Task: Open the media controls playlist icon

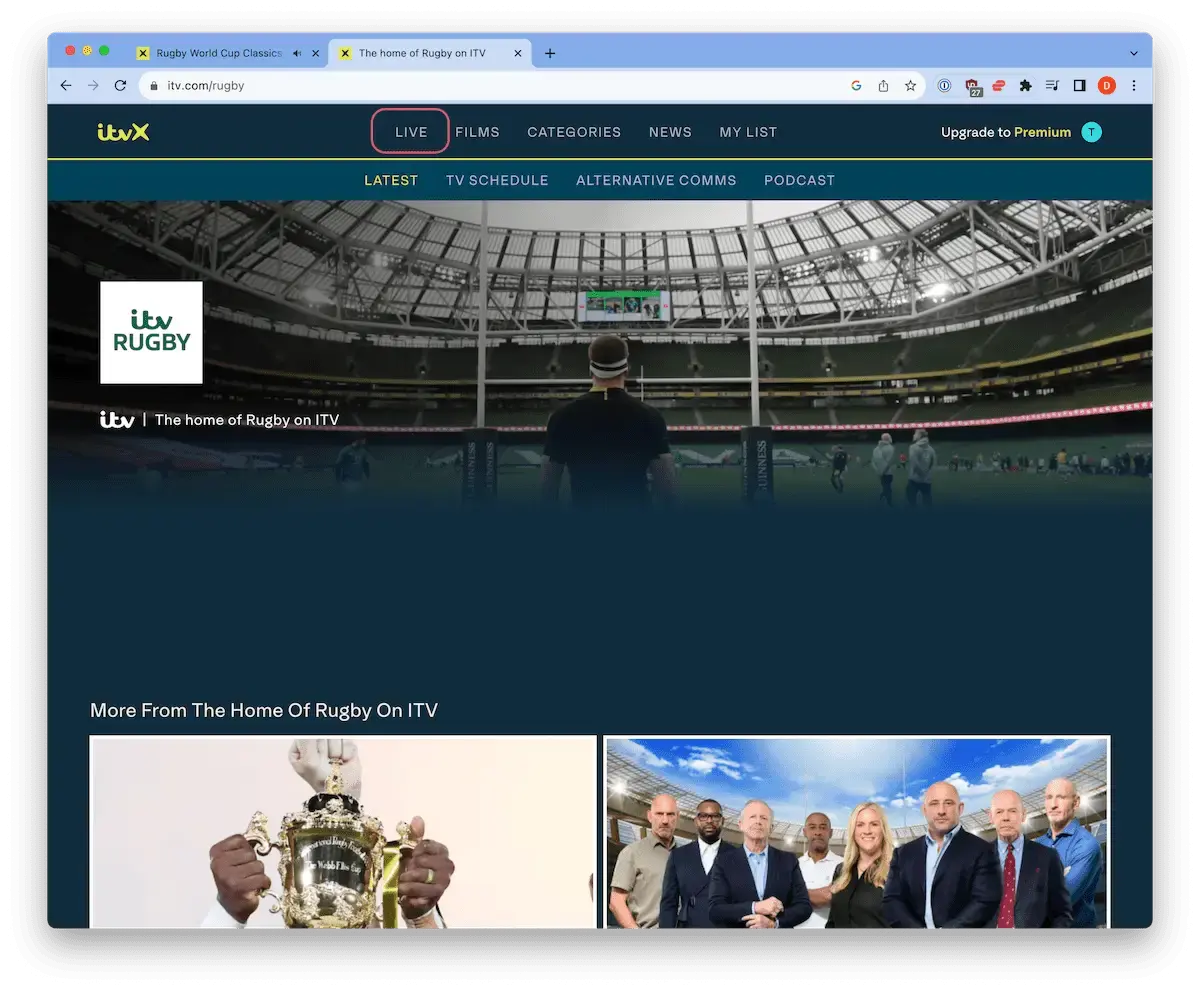Action: pyautogui.click(x=1052, y=86)
